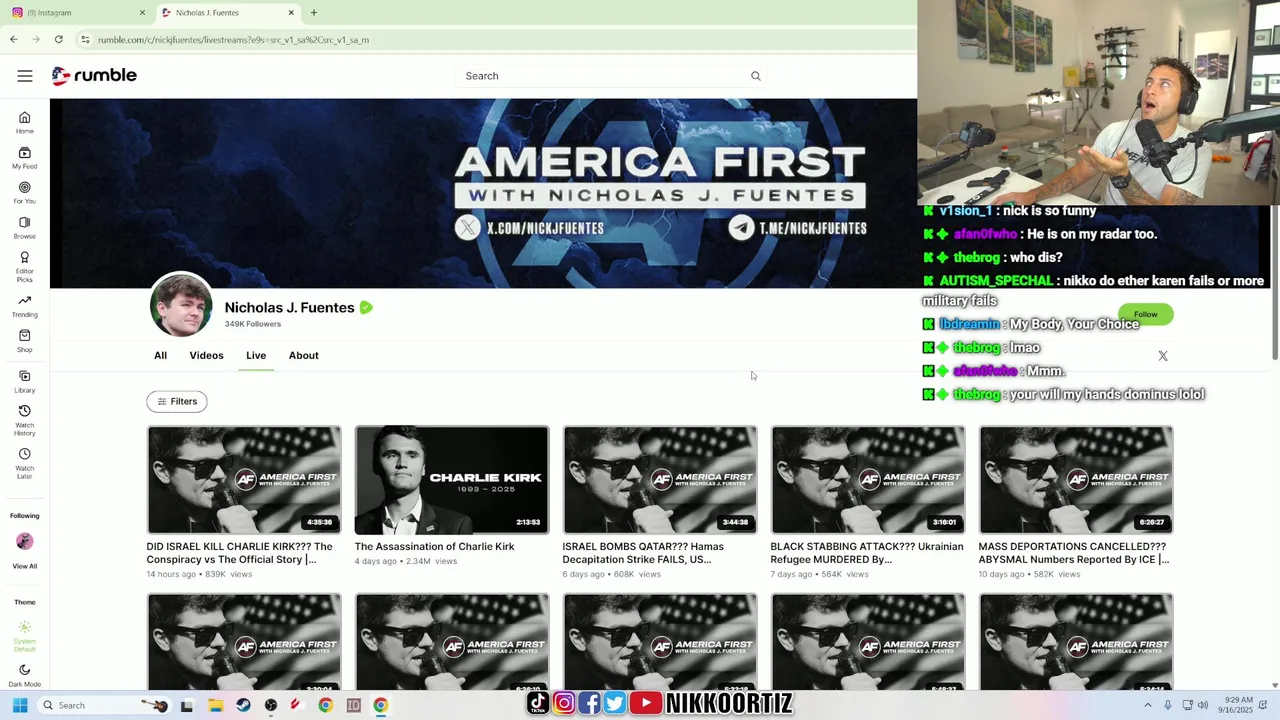Open For You in the sidebar
1280x720 pixels.
point(24,192)
